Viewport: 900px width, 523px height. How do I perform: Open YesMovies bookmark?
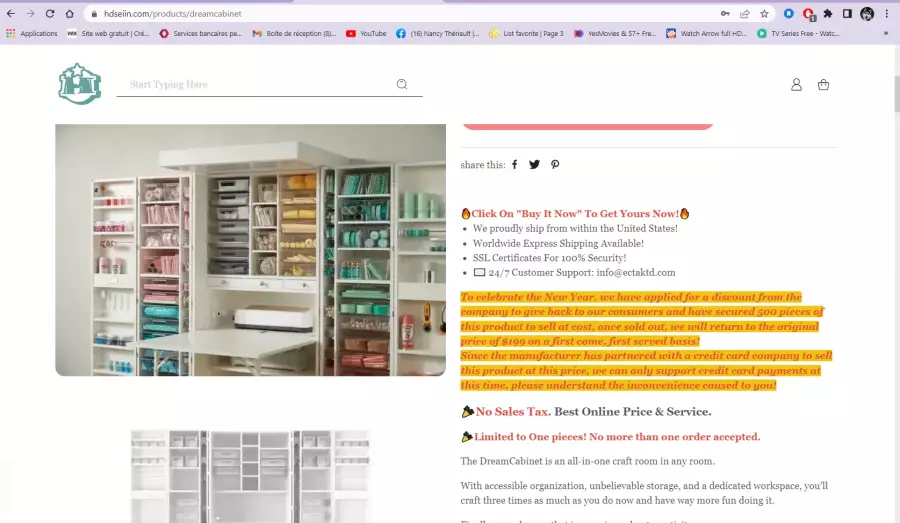tap(615, 34)
